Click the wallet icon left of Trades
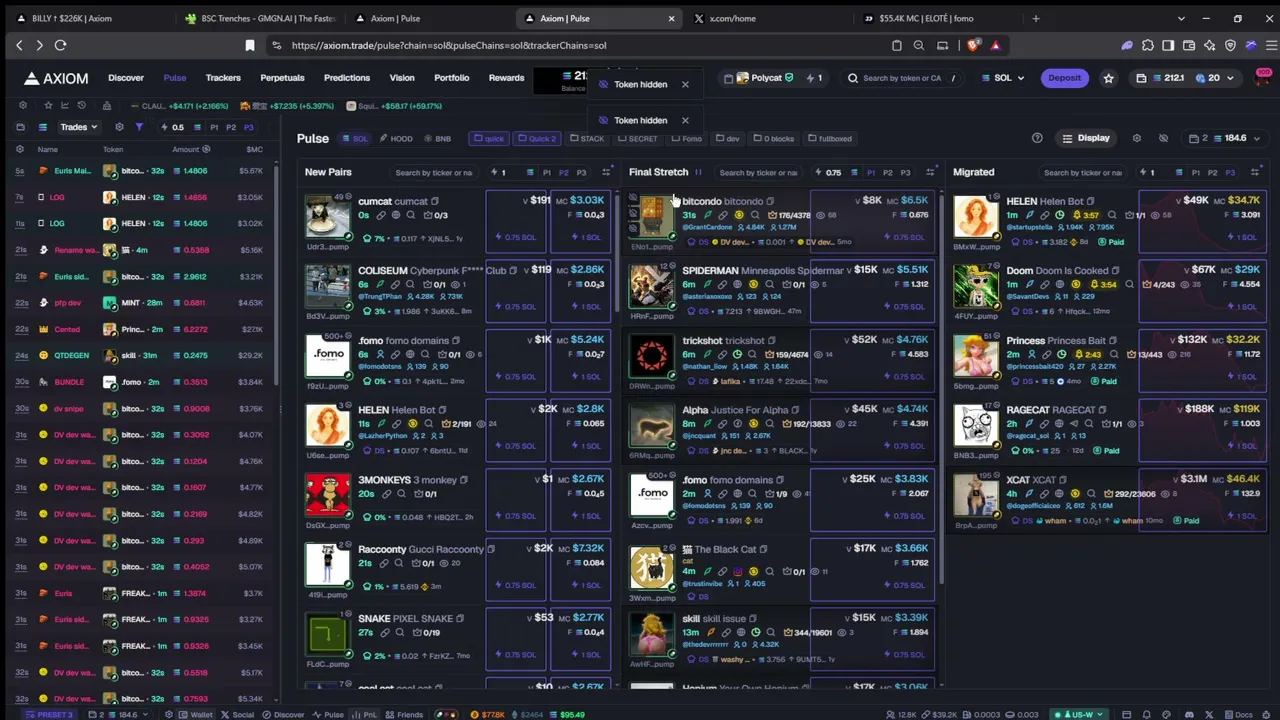Image resolution: width=1280 pixels, height=720 pixels. 20,127
